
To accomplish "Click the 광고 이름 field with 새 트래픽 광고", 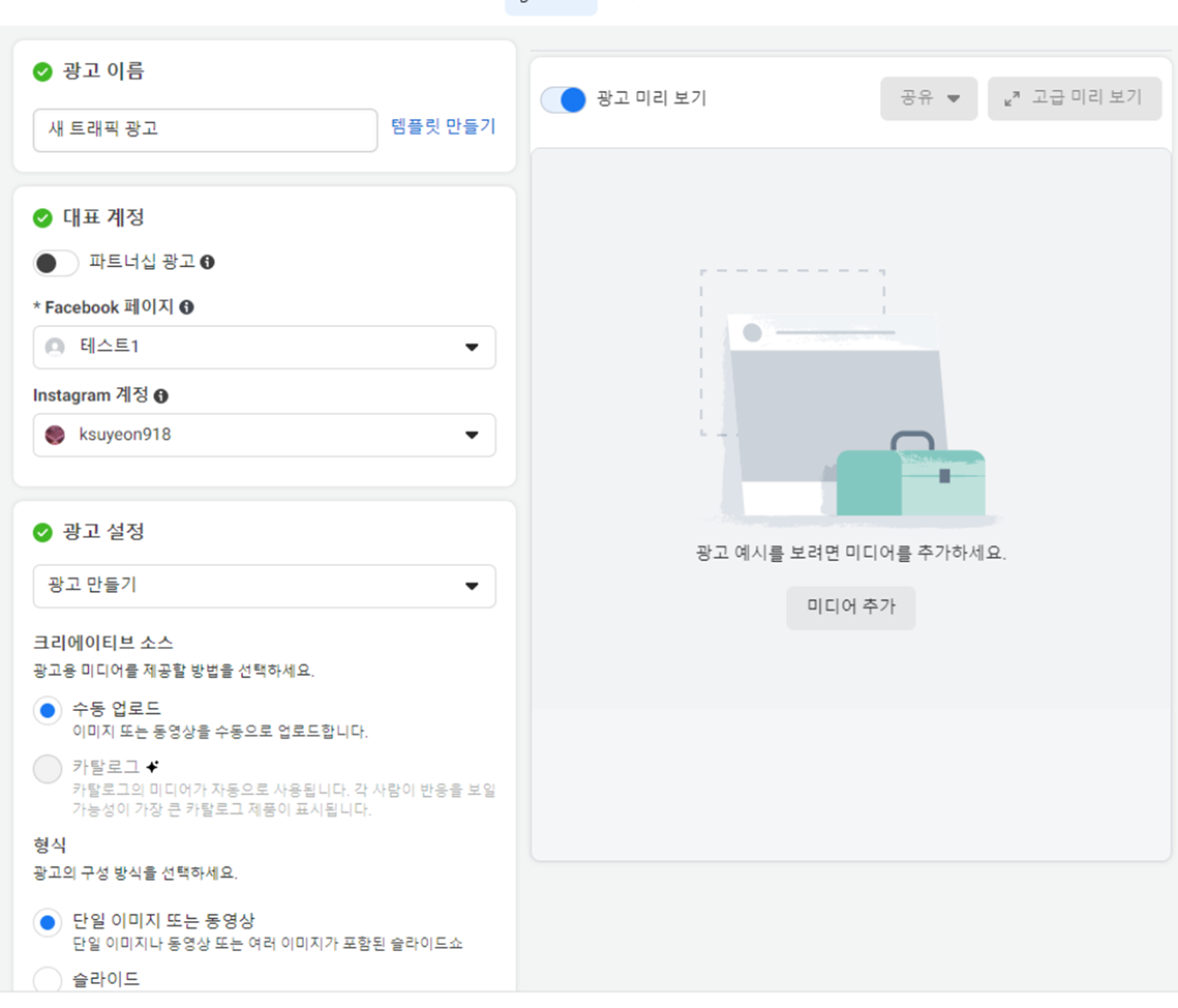I will click(x=205, y=130).
